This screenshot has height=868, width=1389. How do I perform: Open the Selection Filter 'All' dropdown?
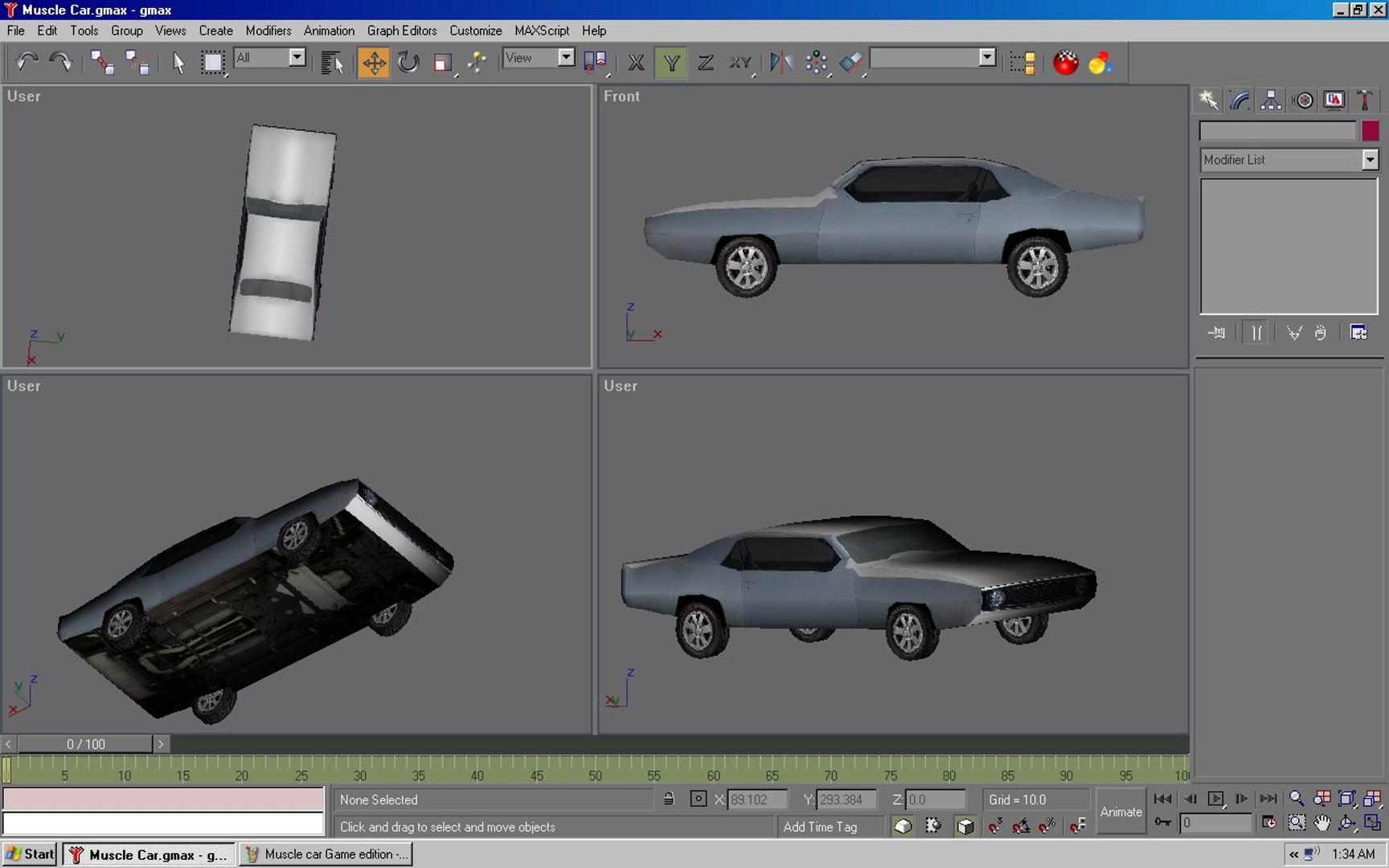tap(270, 58)
